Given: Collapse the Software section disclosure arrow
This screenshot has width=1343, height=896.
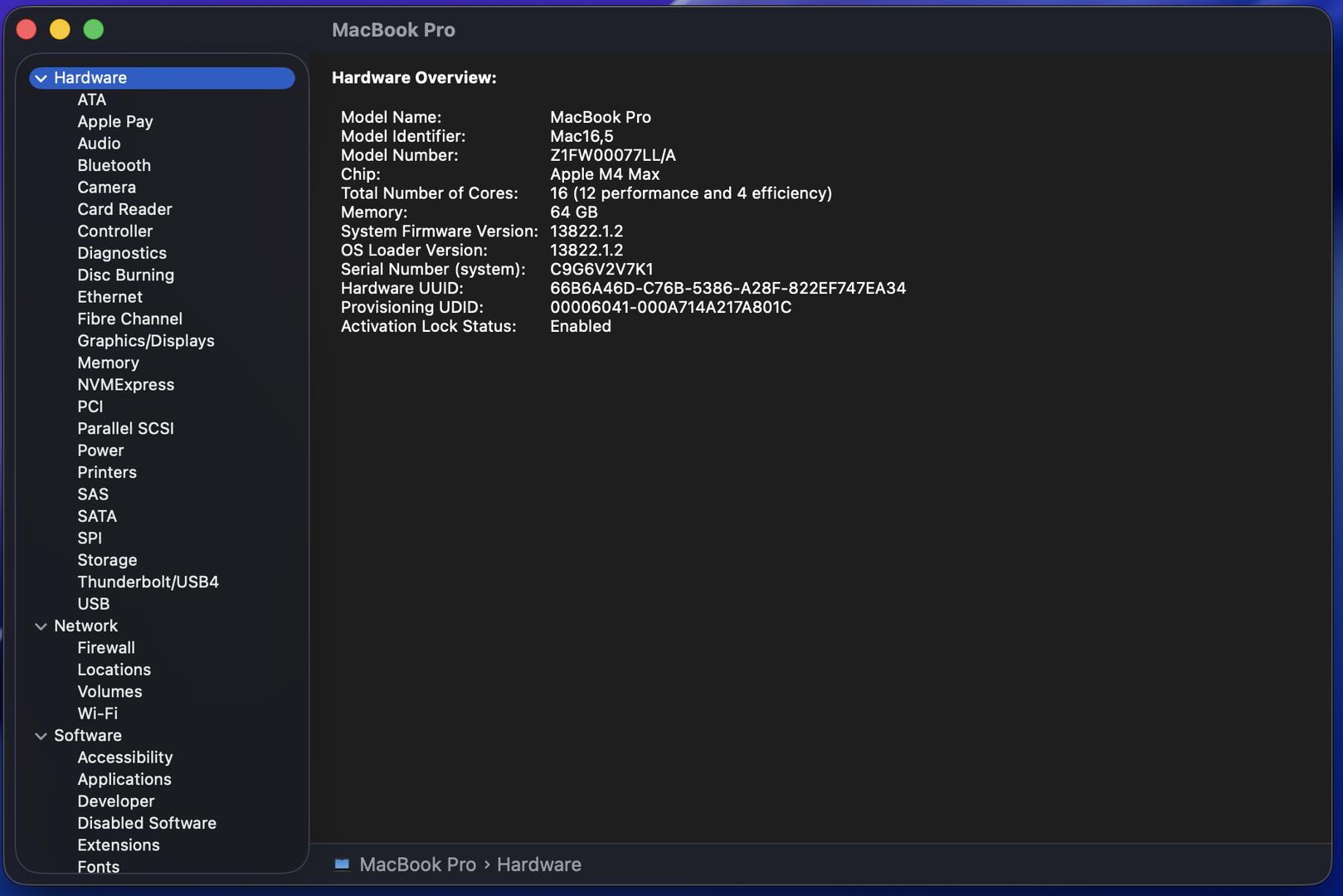Looking at the screenshot, I should pyautogui.click(x=41, y=736).
